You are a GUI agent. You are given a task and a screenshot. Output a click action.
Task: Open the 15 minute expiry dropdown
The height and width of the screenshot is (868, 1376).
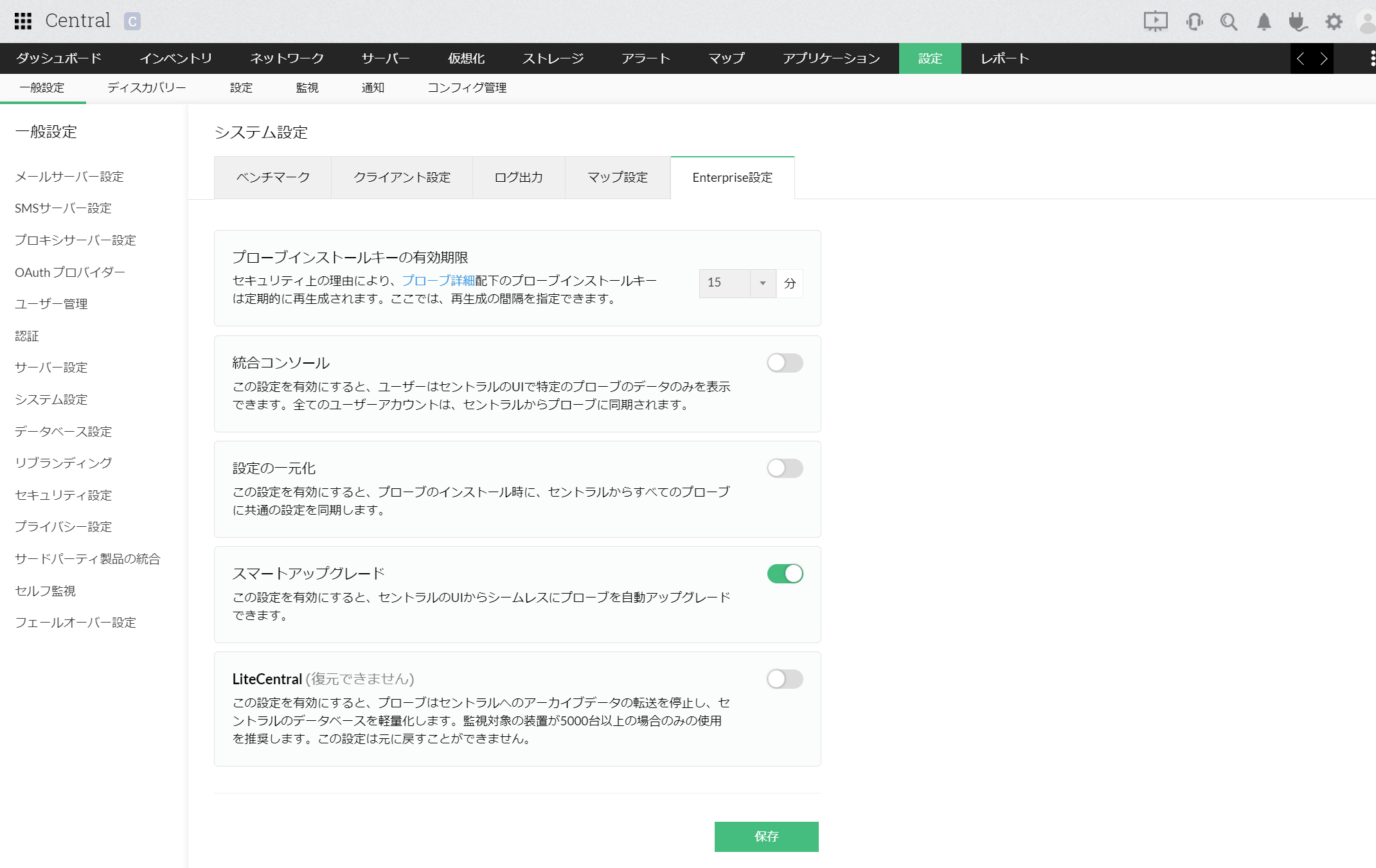click(x=737, y=283)
